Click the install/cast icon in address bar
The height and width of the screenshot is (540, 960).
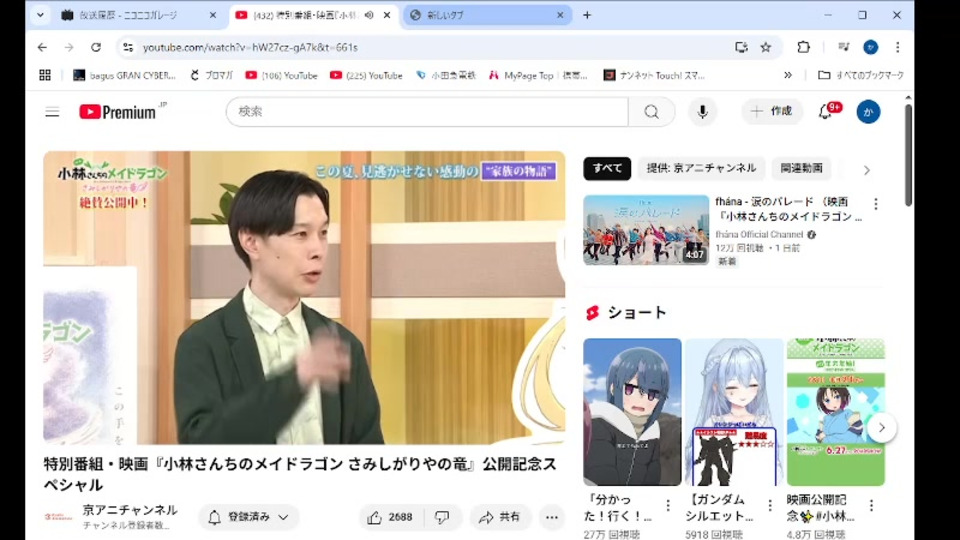[x=741, y=47]
